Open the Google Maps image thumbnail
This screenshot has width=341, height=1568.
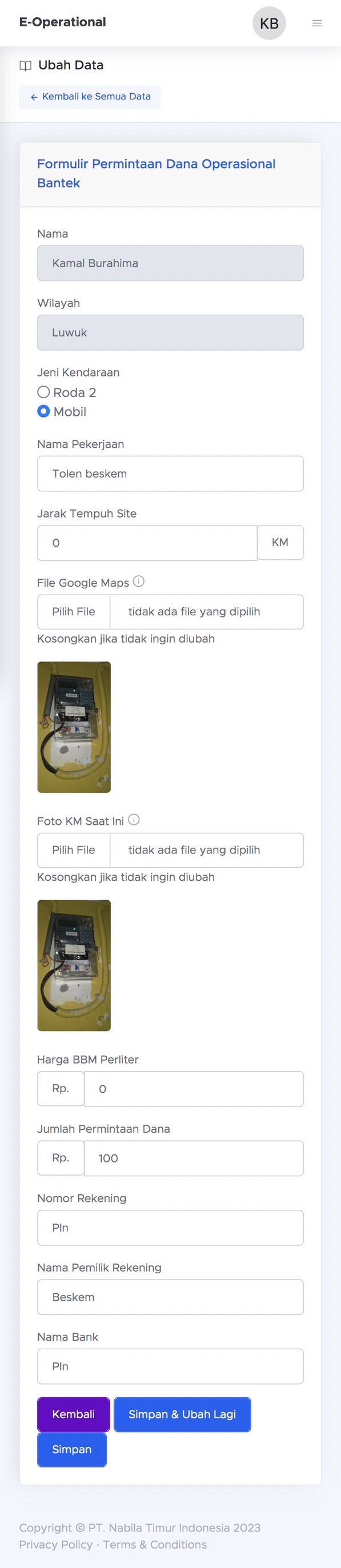(74, 727)
